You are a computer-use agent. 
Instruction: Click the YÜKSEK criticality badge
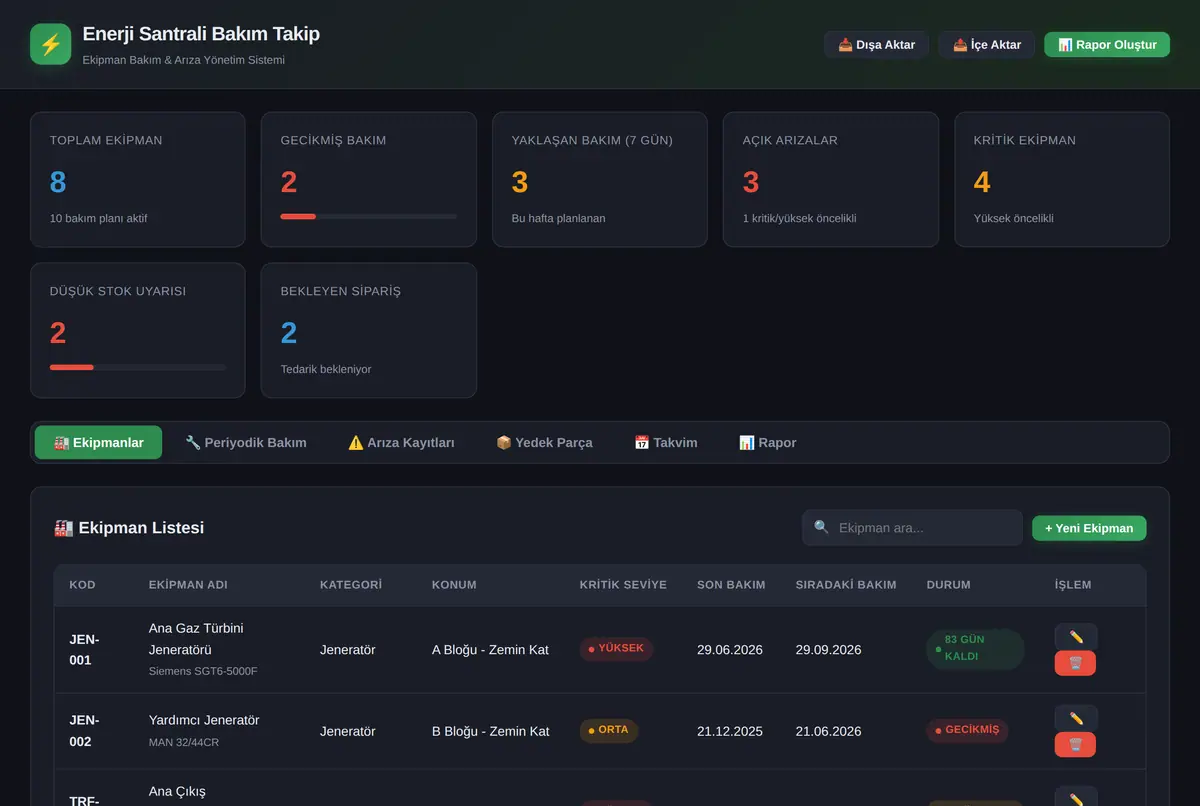[x=616, y=649]
